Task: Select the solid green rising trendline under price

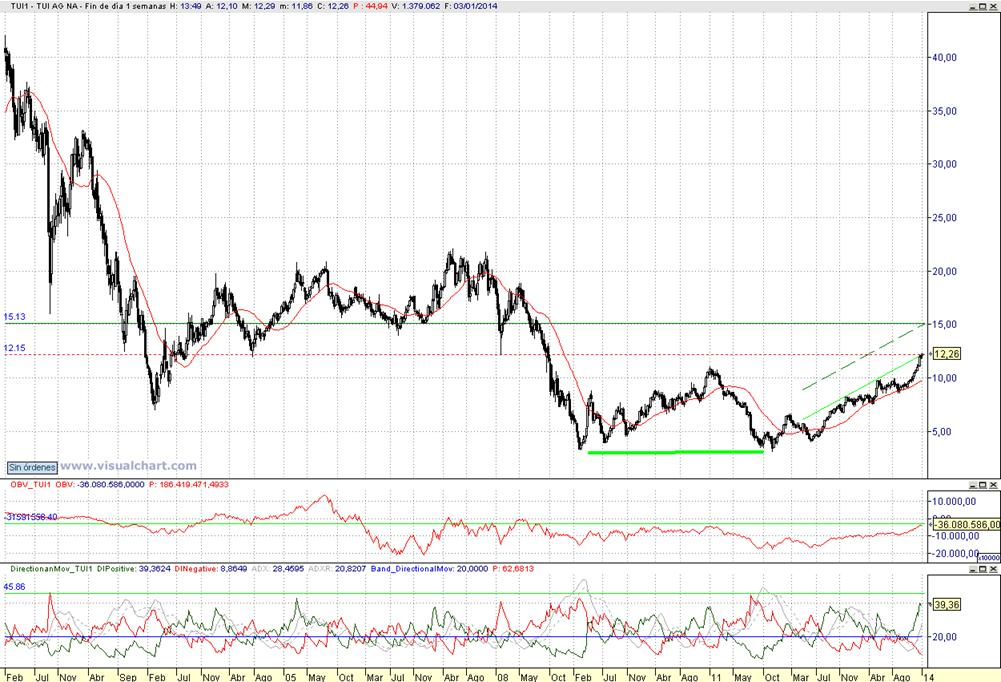Action: (862, 388)
